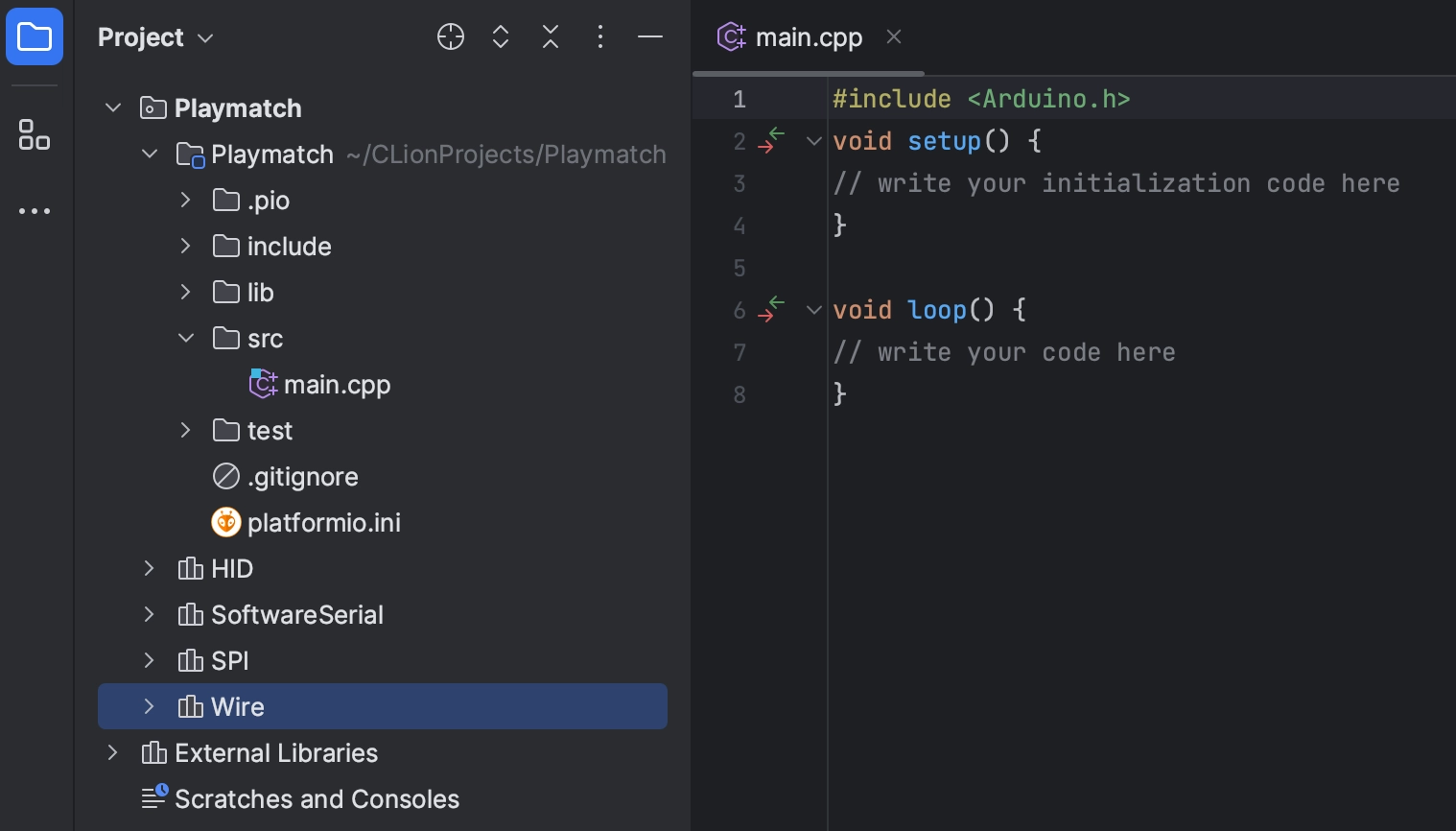Click the src folder icon

pyautogui.click(x=226, y=338)
